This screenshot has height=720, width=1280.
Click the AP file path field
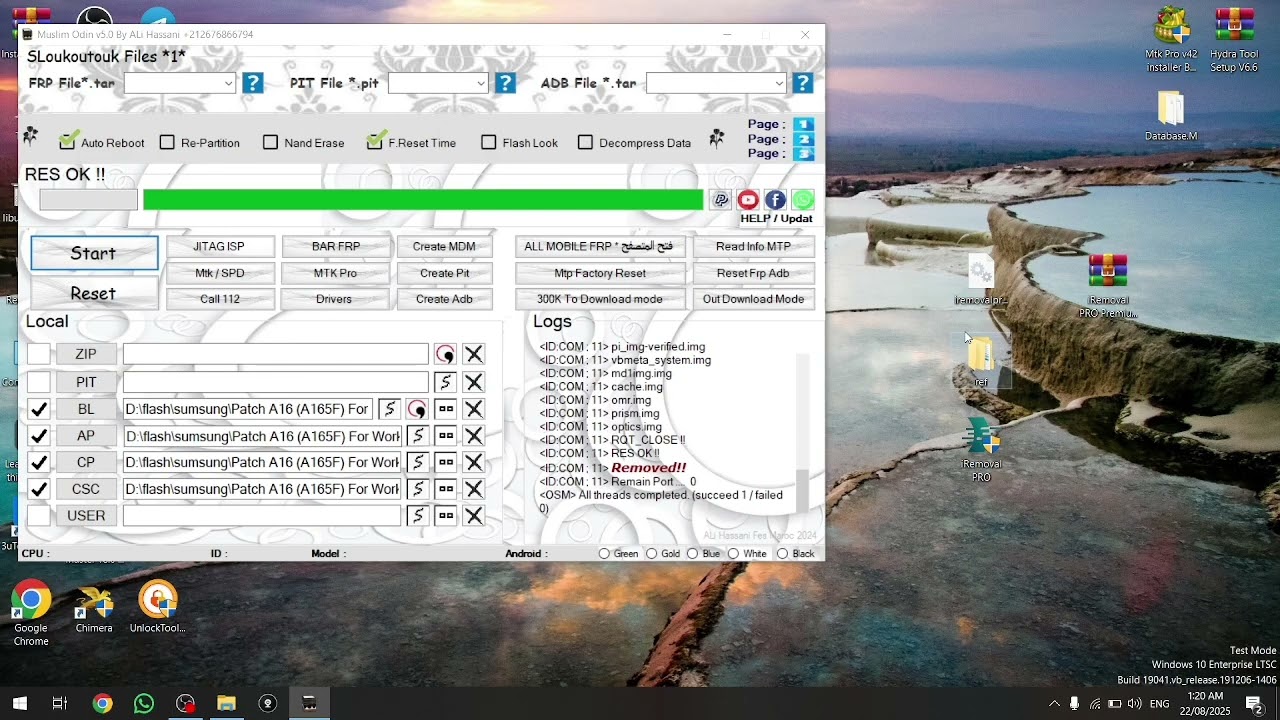click(262, 436)
